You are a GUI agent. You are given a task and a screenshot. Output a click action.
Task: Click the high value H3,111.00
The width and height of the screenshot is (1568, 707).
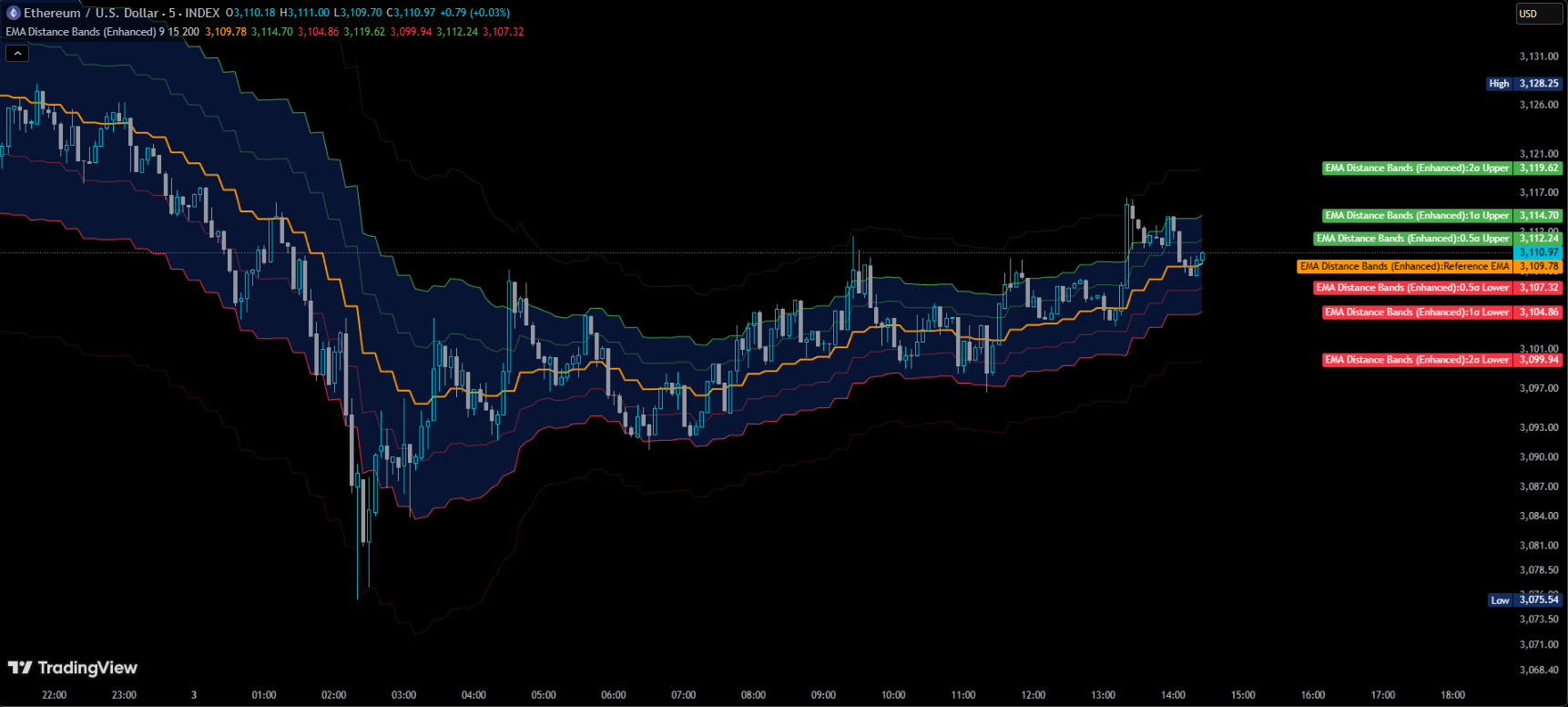click(305, 13)
